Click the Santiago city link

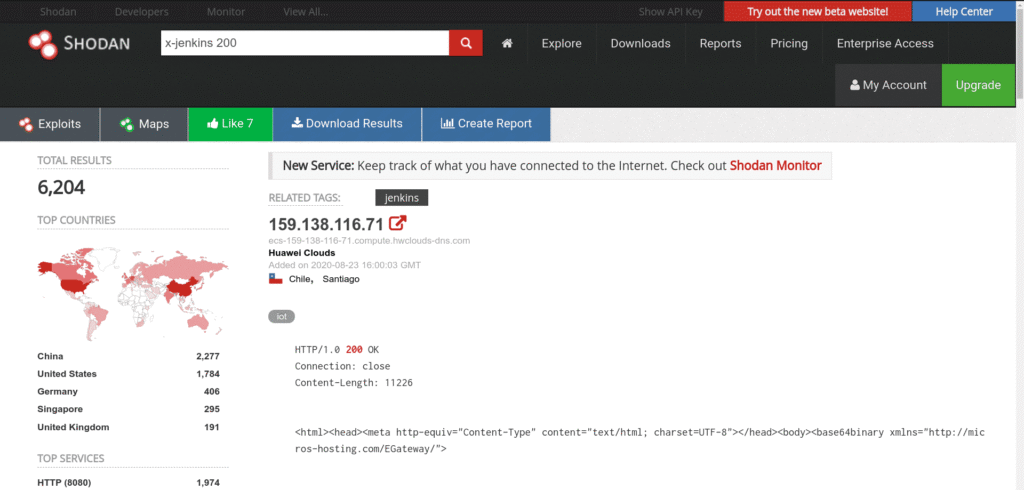pyautogui.click(x=341, y=279)
